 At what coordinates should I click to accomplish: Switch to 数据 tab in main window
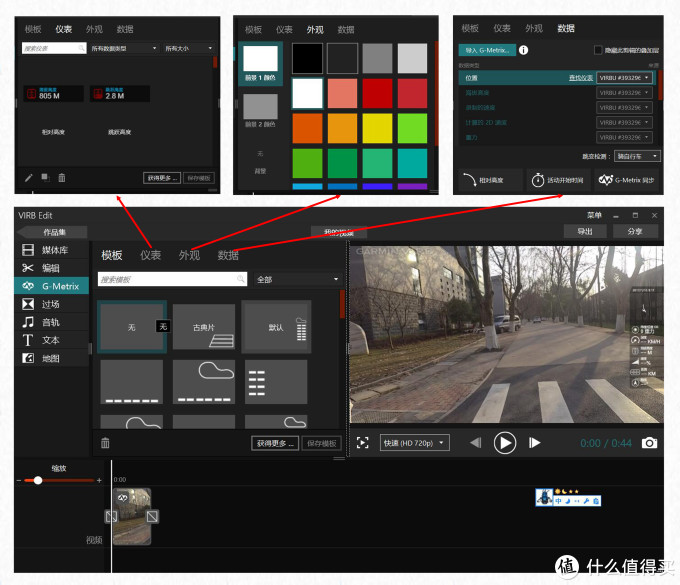pyautogui.click(x=228, y=255)
